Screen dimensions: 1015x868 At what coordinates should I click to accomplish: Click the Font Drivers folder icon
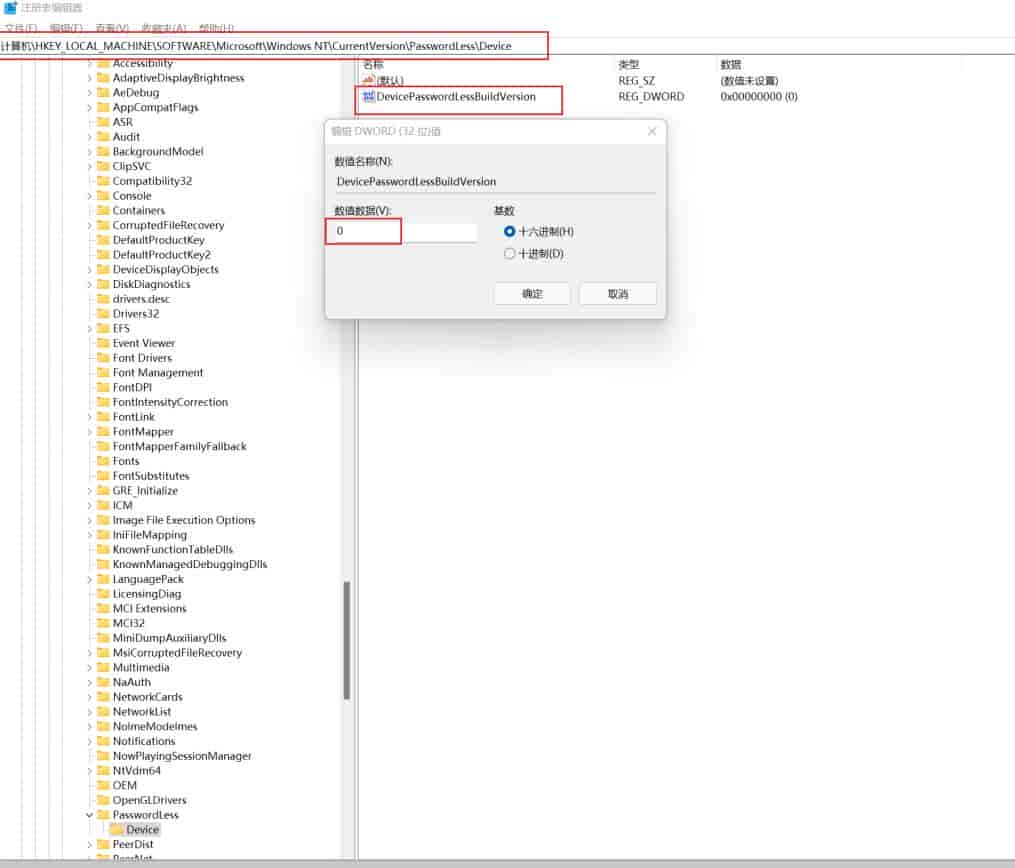(x=103, y=358)
